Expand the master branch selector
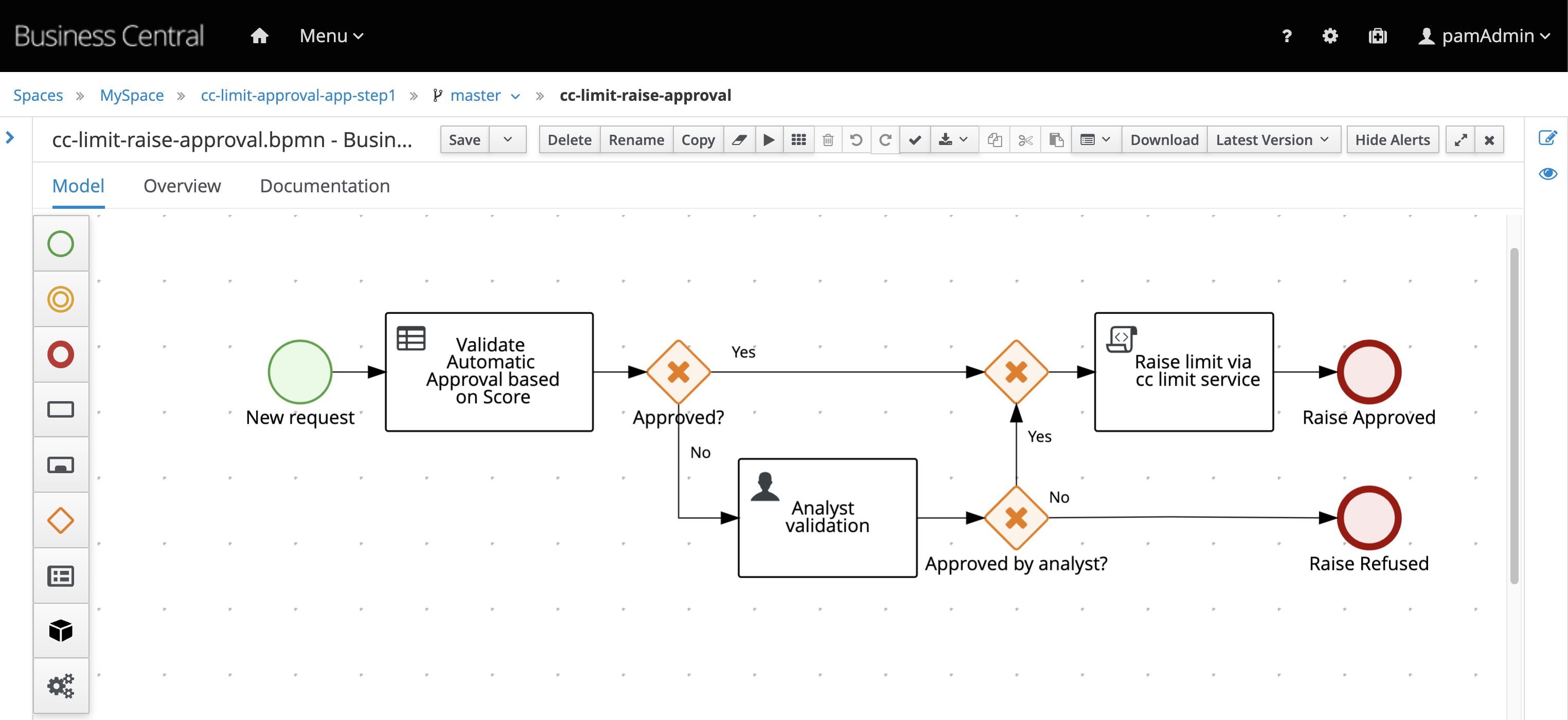Viewport: 1568px width, 720px height. click(476, 95)
